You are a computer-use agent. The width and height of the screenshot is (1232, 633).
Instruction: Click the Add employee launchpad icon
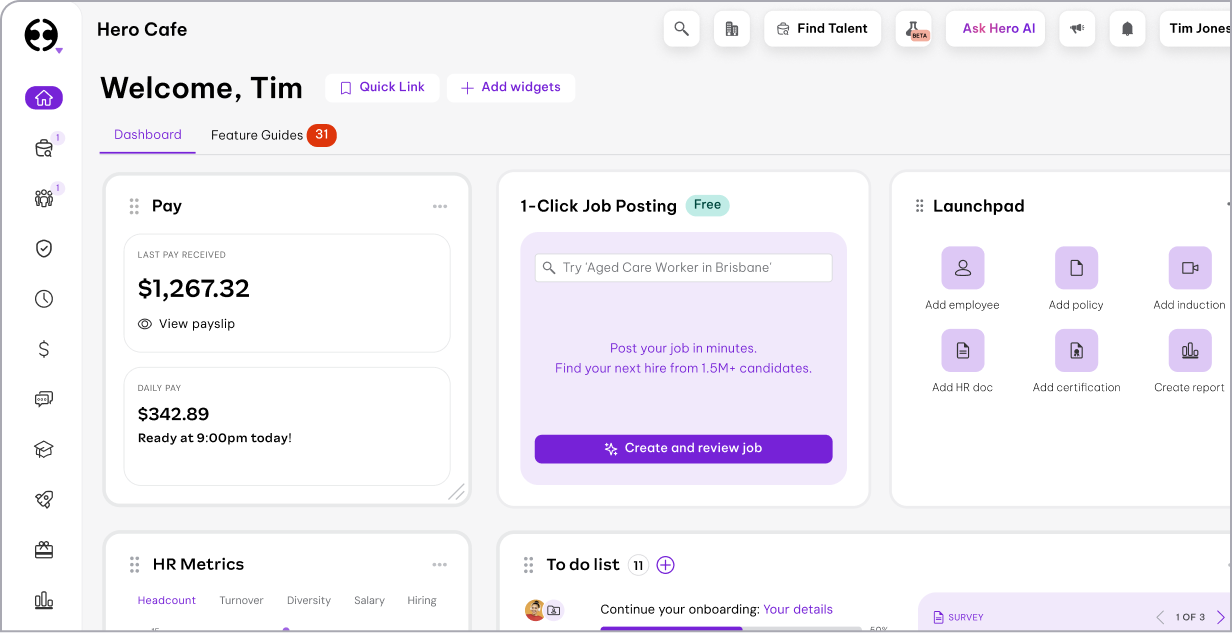click(x=962, y=268)
